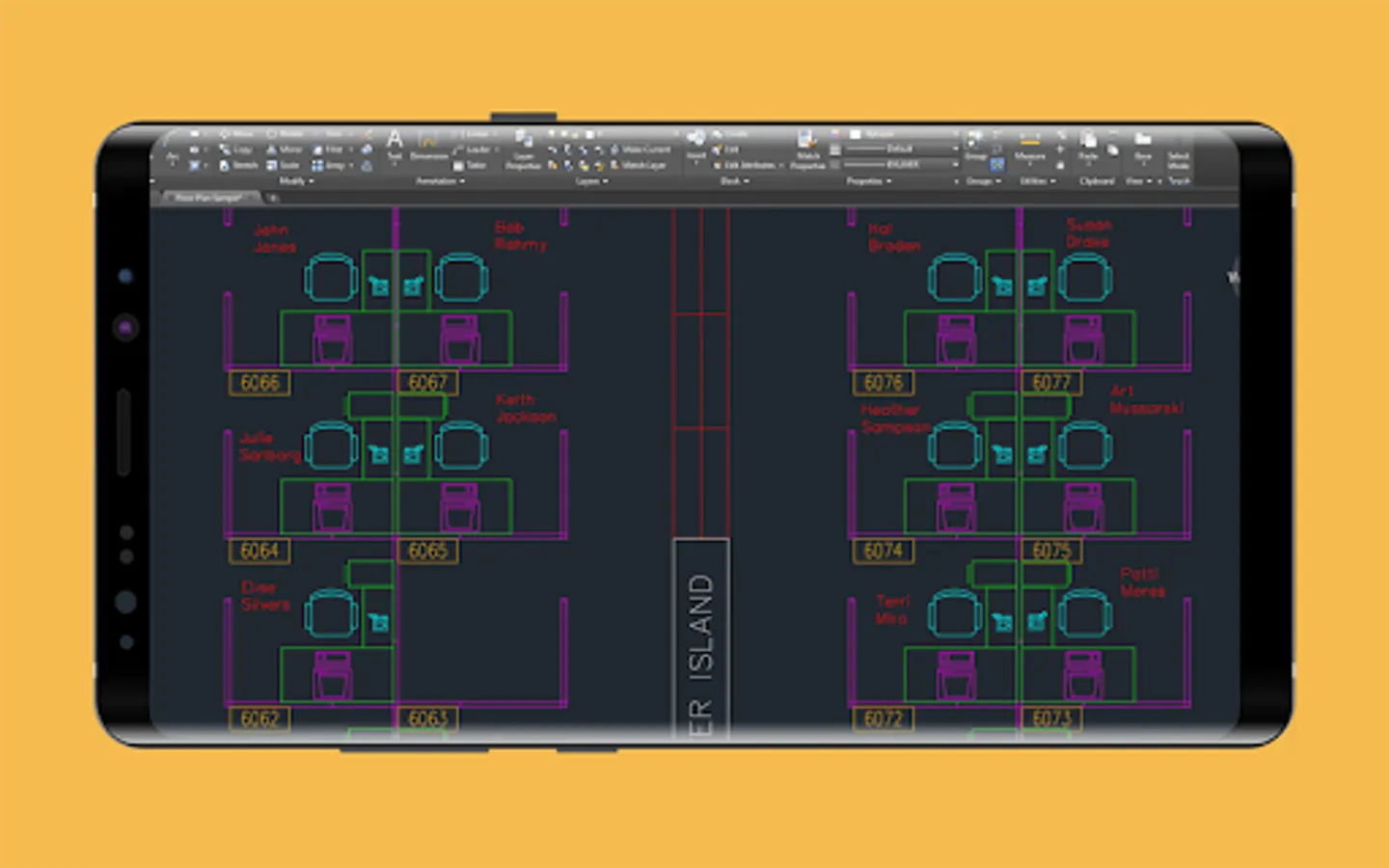The height and width of the screenshot is (868, 1389).
Task: Click the Edit block button
Action: pos(724,149)
